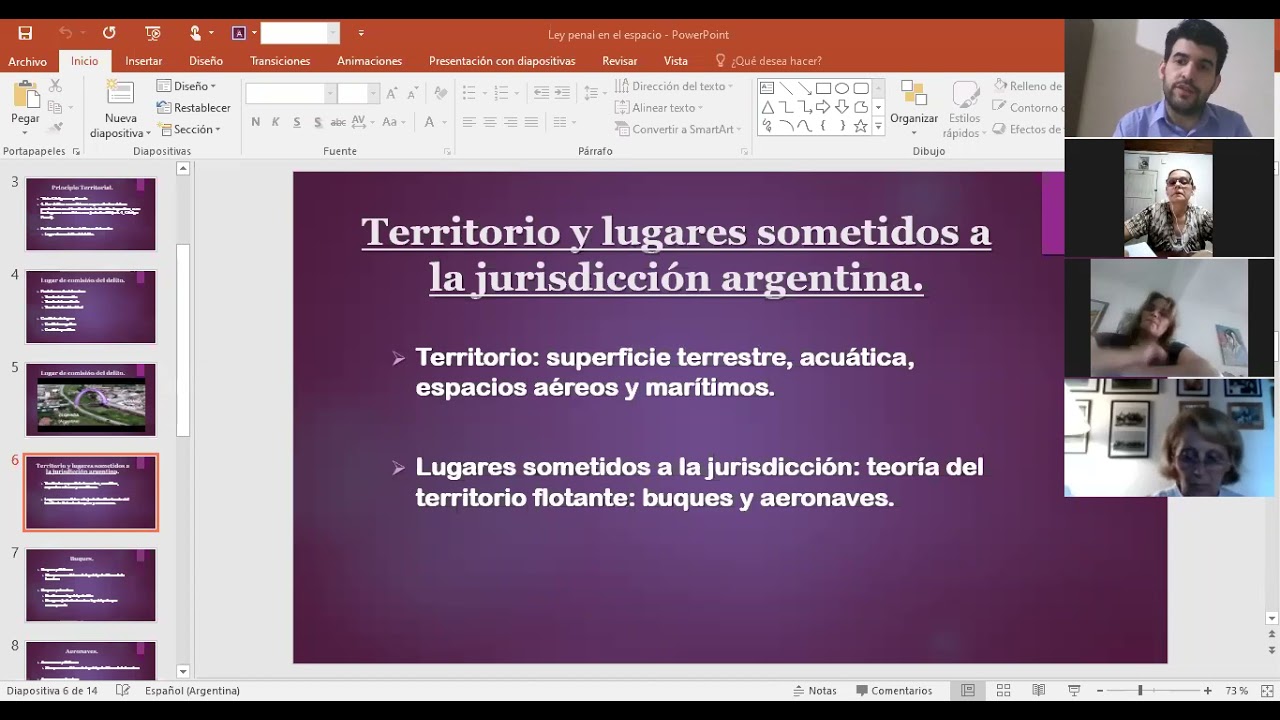
Task: Expand the Sección dropdown
Action: pos(188,129)
